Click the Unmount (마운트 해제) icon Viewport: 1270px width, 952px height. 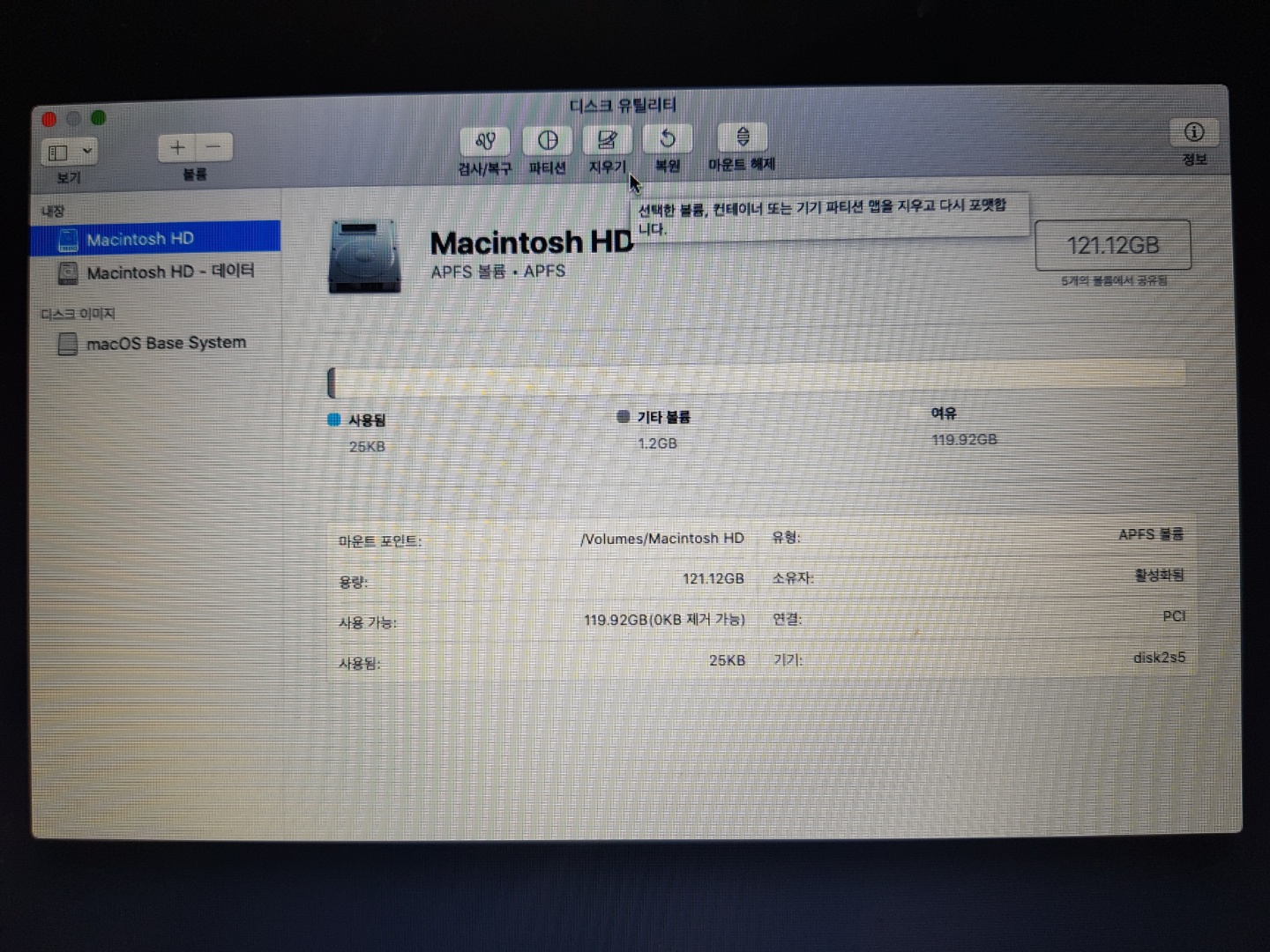tap(743, 137)
